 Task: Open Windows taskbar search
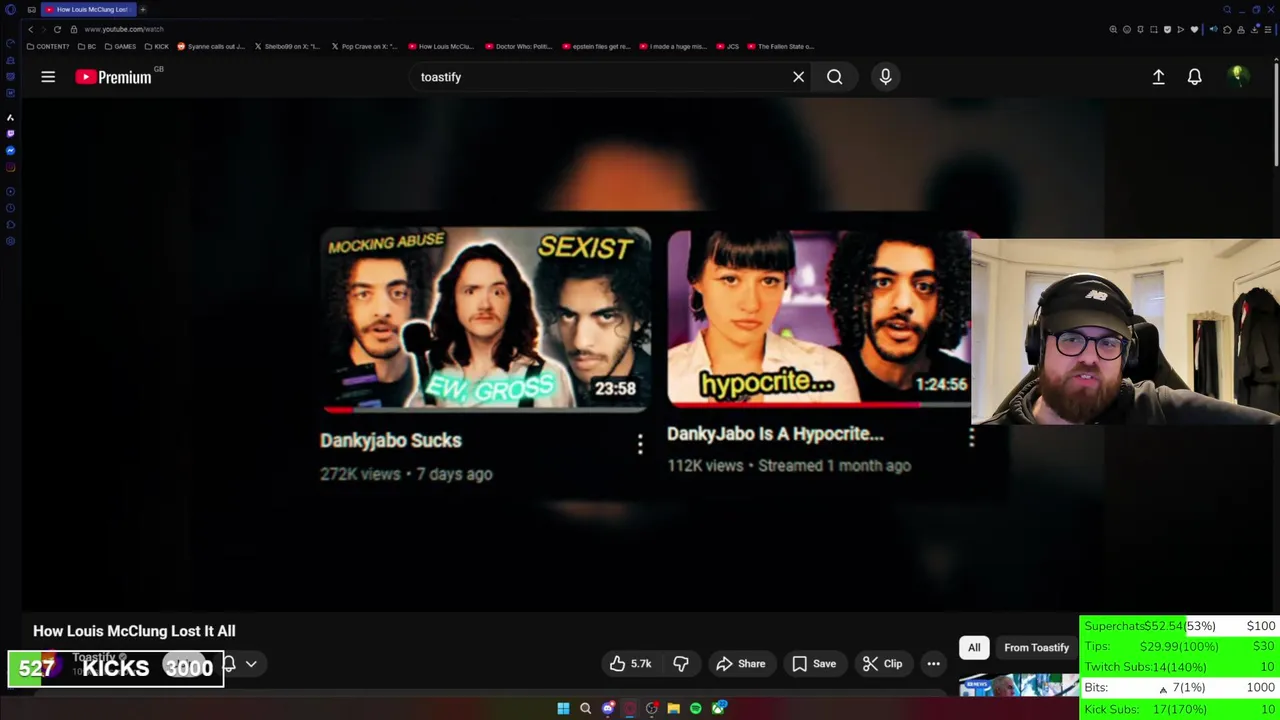point(585,709)
